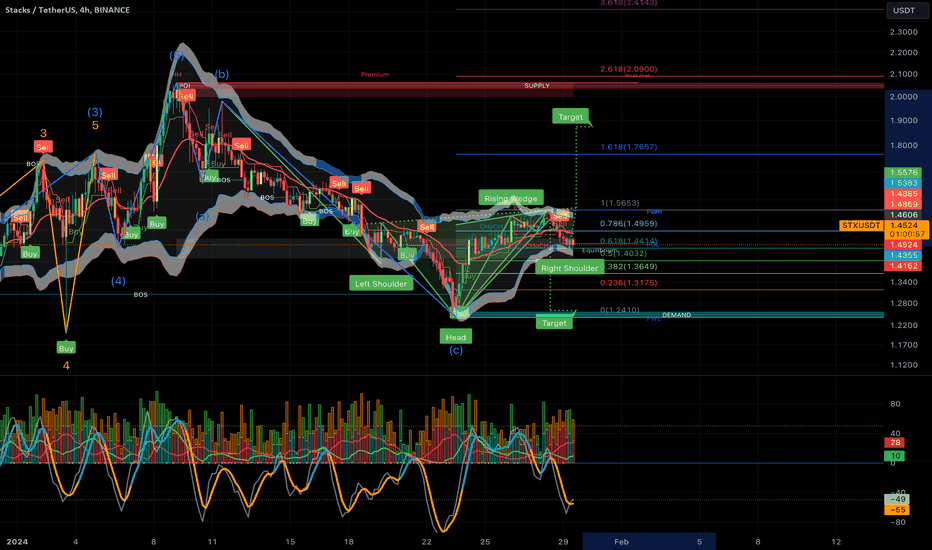The height and width of the screenshot is (550, 932).
Task: Click the blue 1.4355 price tag
Action: tap(903, 256)
